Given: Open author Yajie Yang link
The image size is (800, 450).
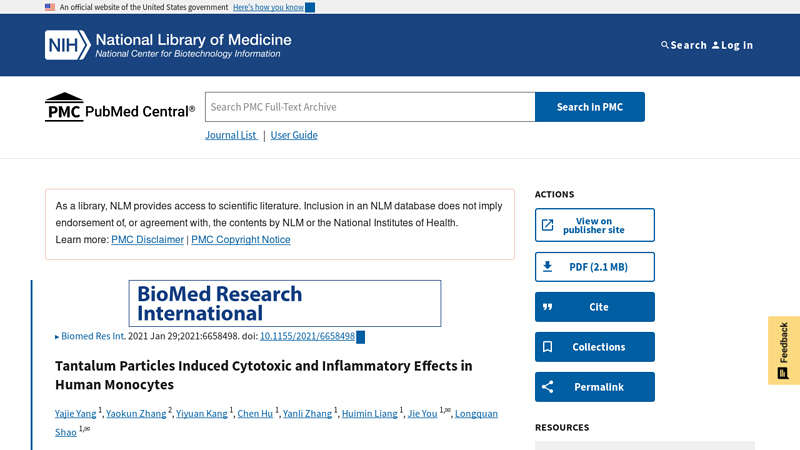Looking at the screenshot, I should (76, 414).
